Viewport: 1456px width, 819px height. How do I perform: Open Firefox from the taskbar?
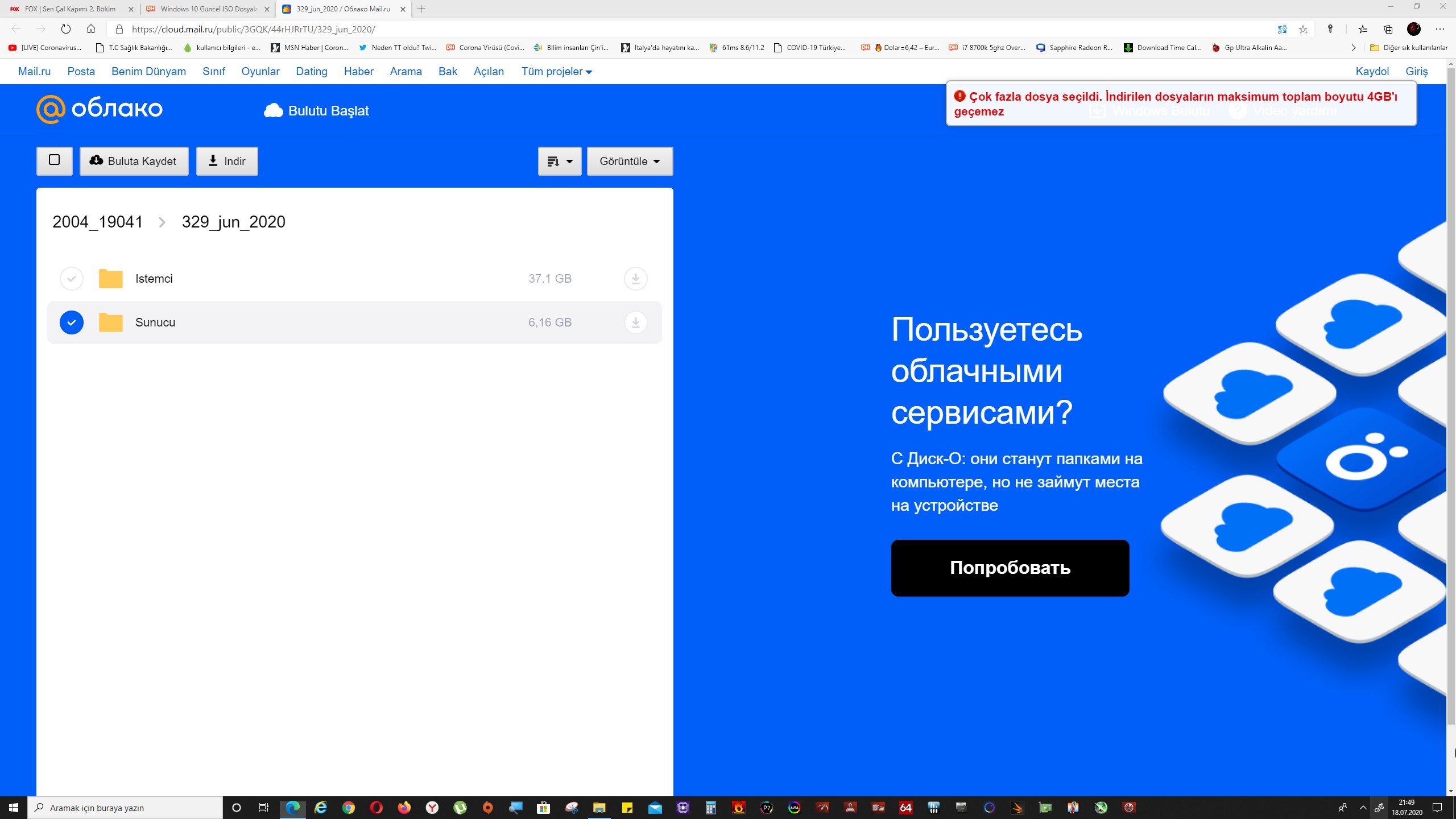(404, 808)
